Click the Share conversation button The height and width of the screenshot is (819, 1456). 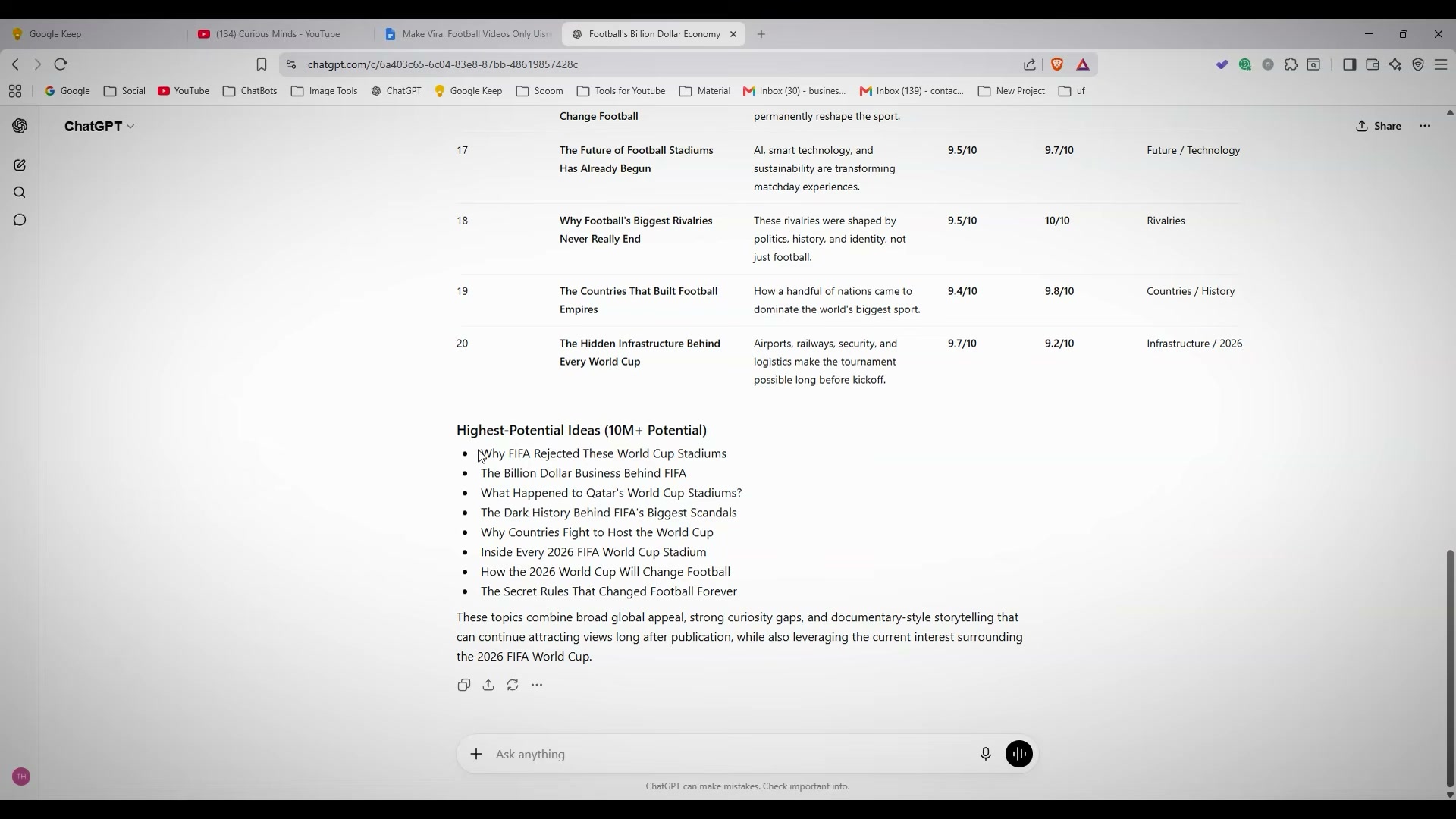point(1379,126)
